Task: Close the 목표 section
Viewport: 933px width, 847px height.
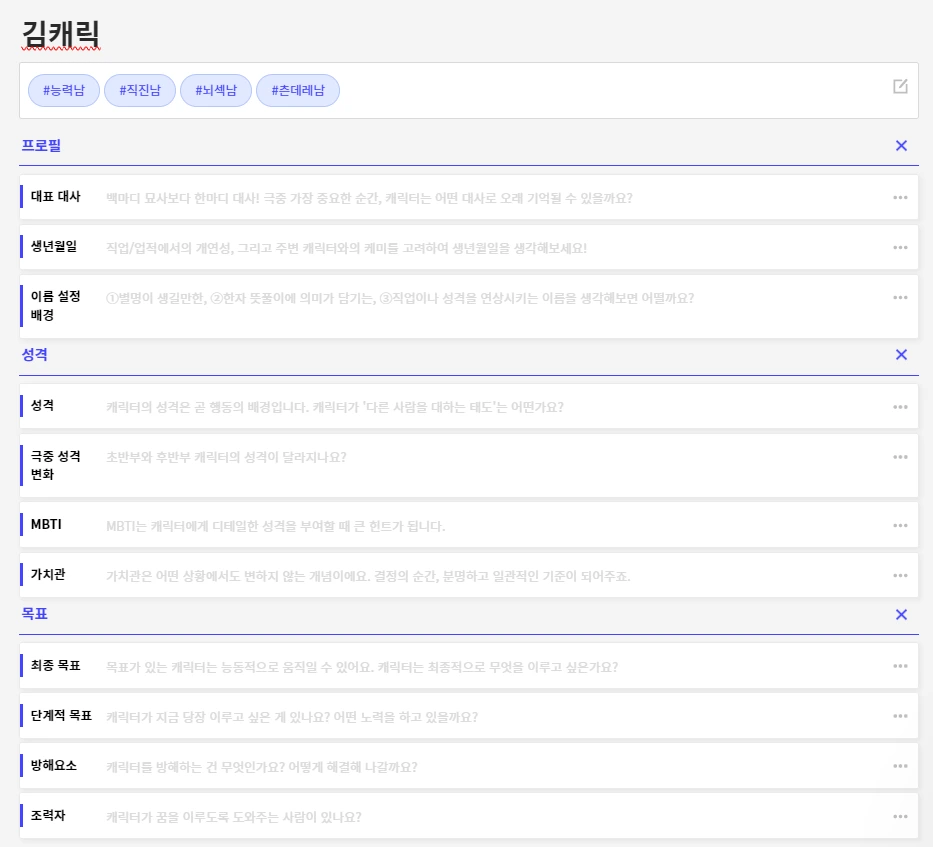Action: tap(901, 614)
